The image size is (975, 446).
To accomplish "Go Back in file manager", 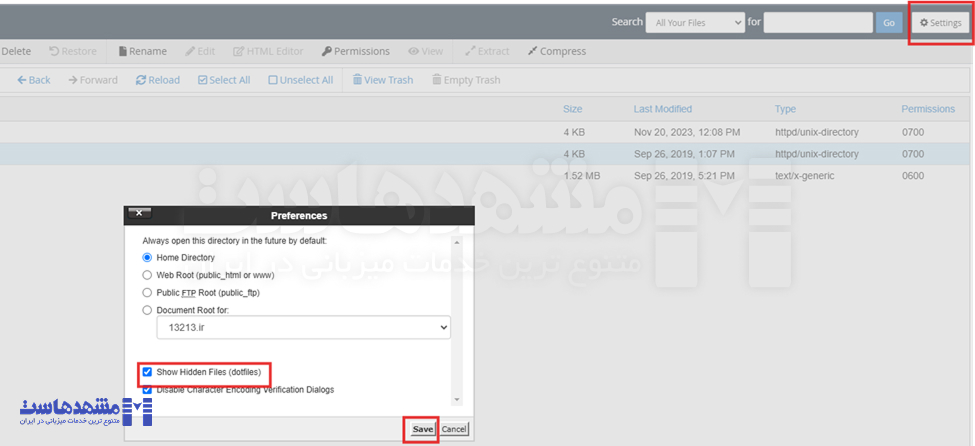I will 34,80.
